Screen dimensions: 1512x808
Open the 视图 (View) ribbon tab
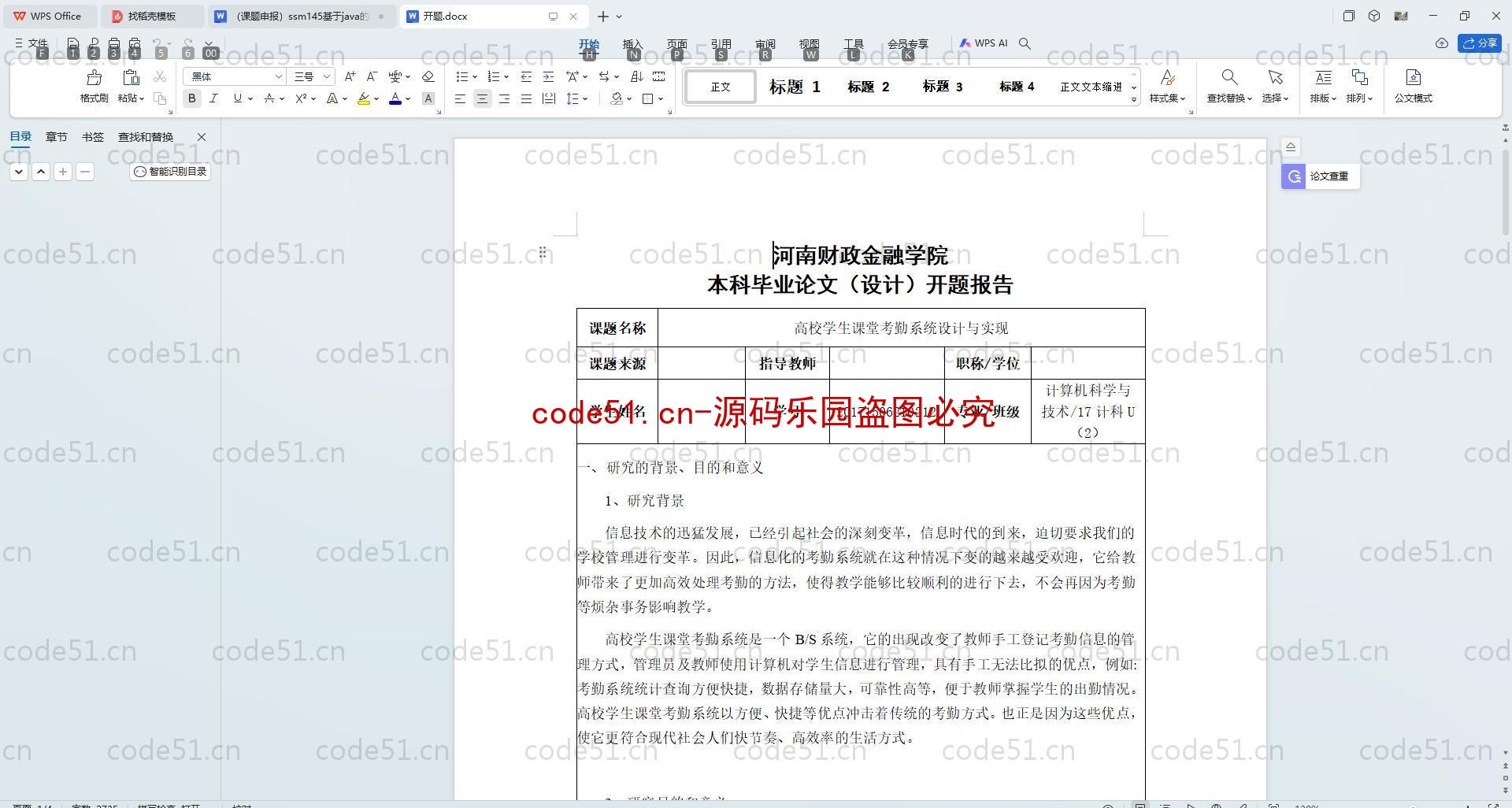pyautogui.click(x=809, y=44)
